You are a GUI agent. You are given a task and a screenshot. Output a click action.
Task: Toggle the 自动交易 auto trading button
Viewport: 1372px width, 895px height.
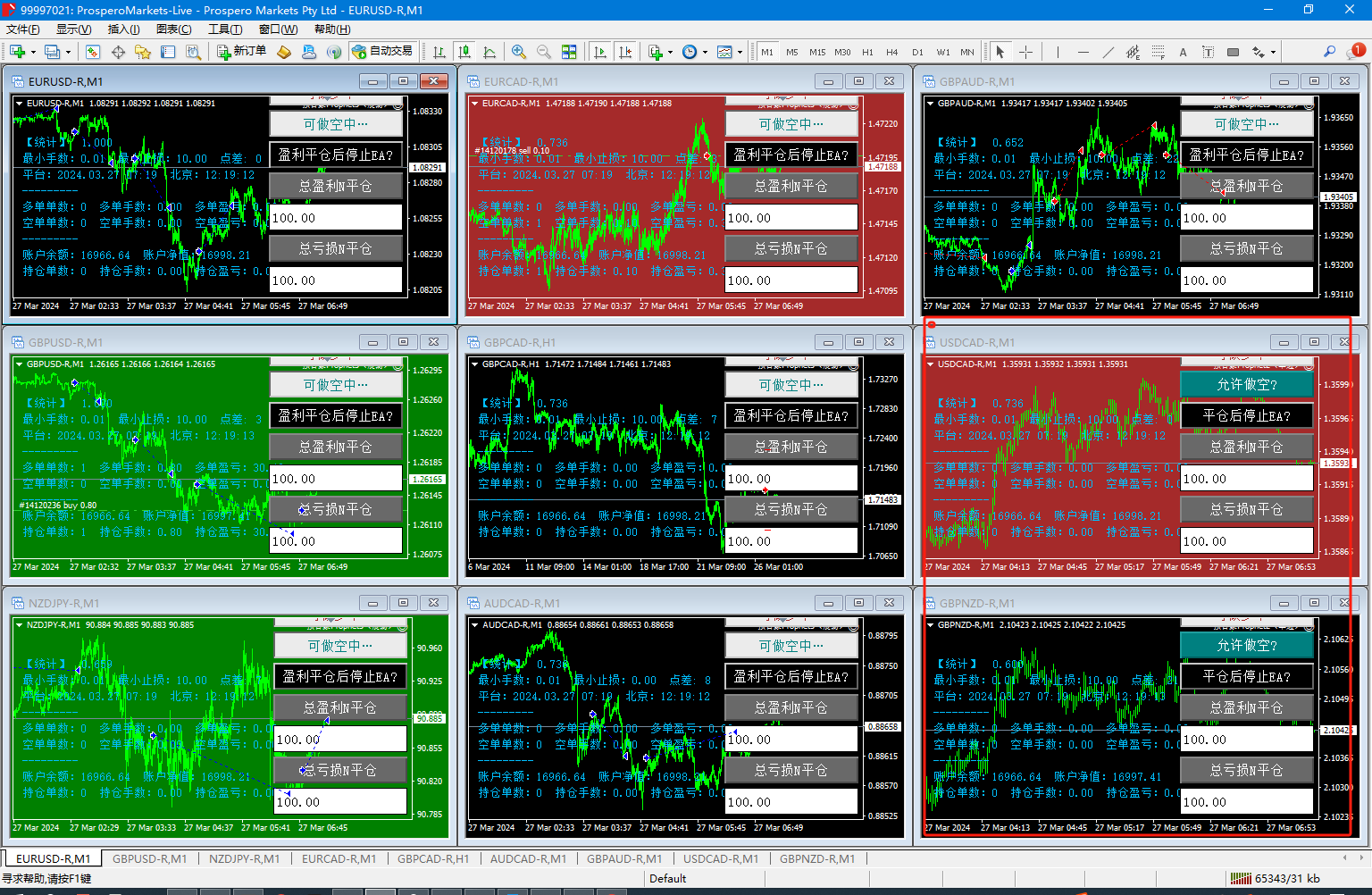[x=382, y=52]
